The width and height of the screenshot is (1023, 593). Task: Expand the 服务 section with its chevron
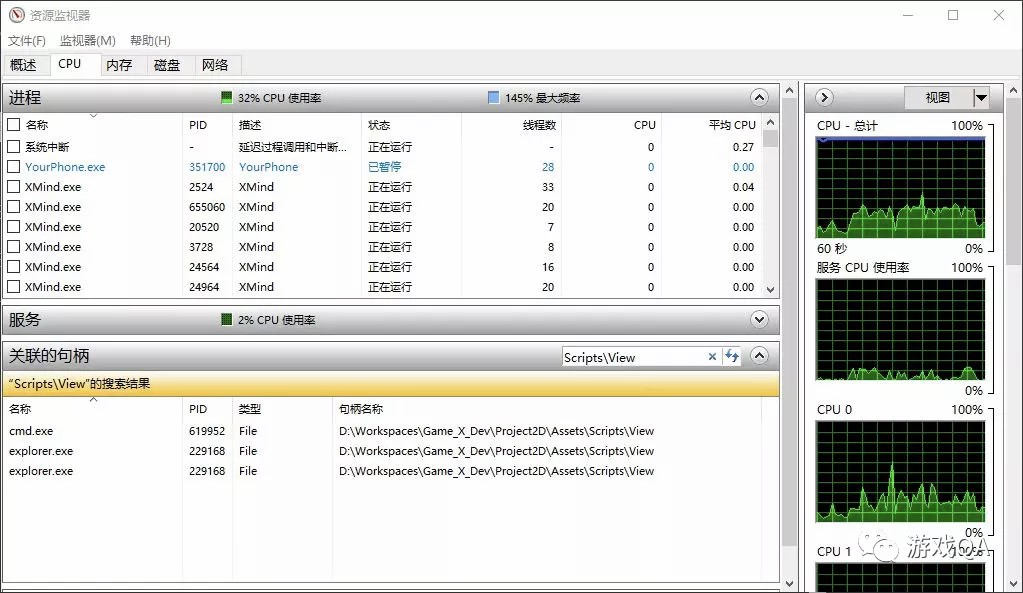(x=759, y=320)
